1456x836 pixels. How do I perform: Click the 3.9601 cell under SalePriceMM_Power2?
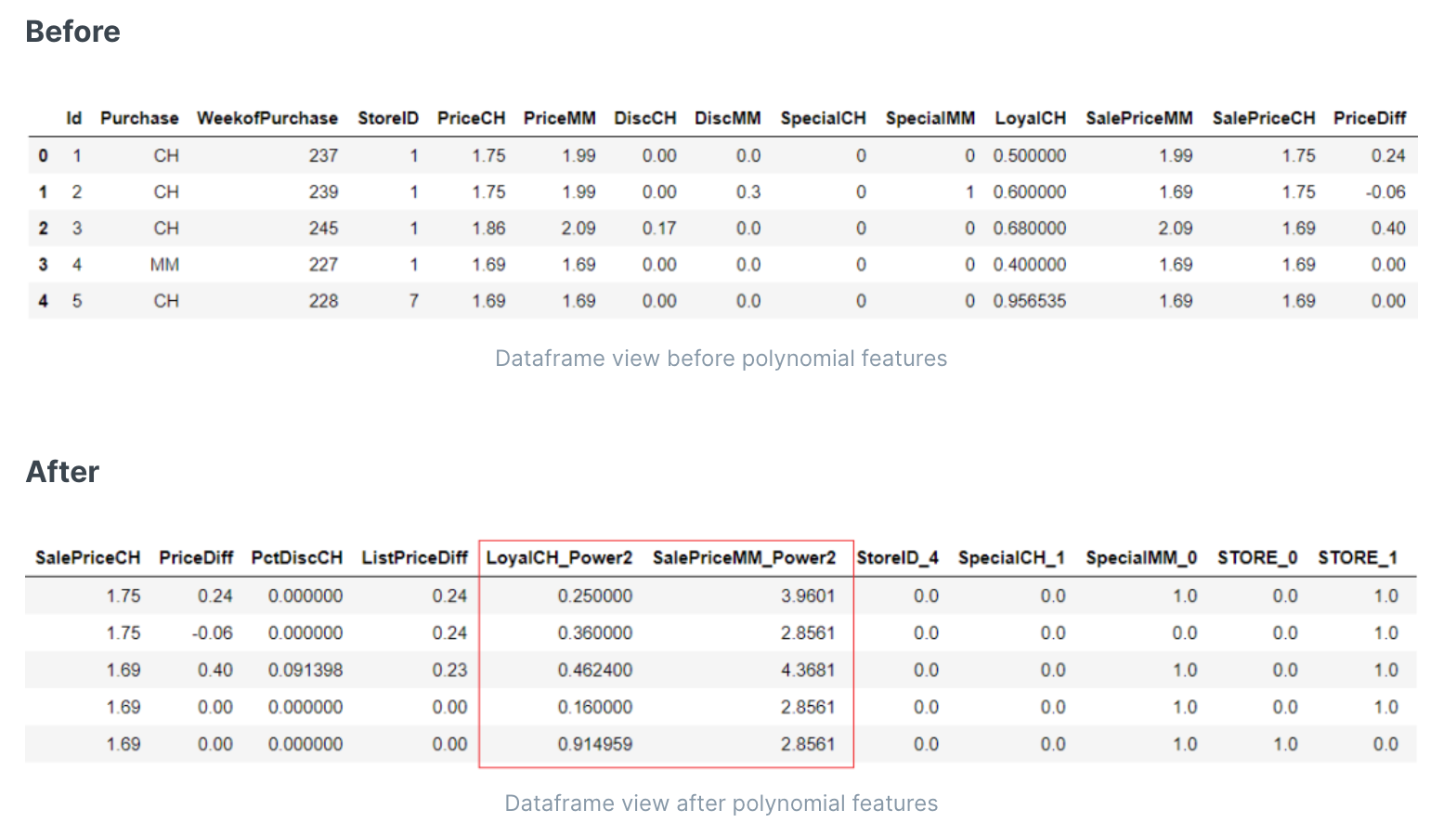[807, 595]
